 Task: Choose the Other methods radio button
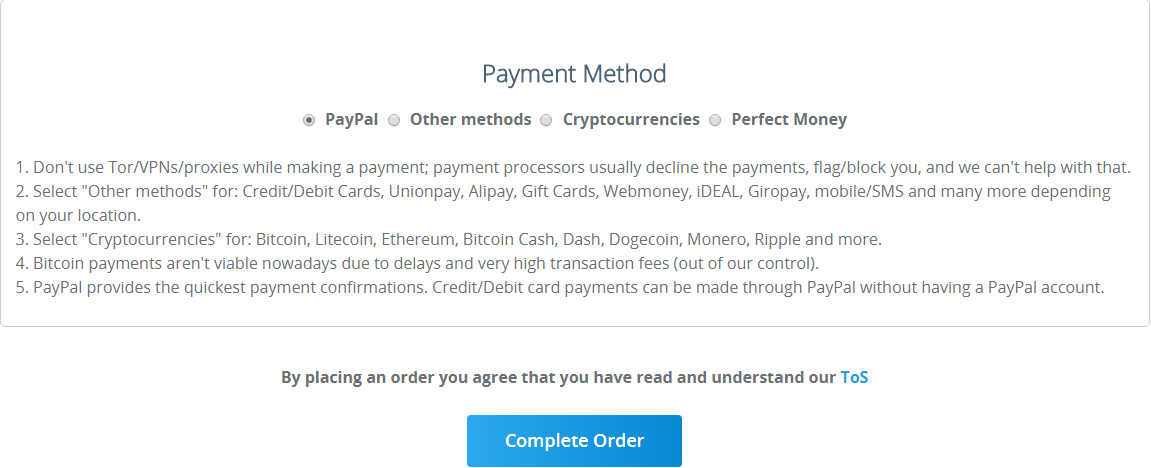point(394,120)
